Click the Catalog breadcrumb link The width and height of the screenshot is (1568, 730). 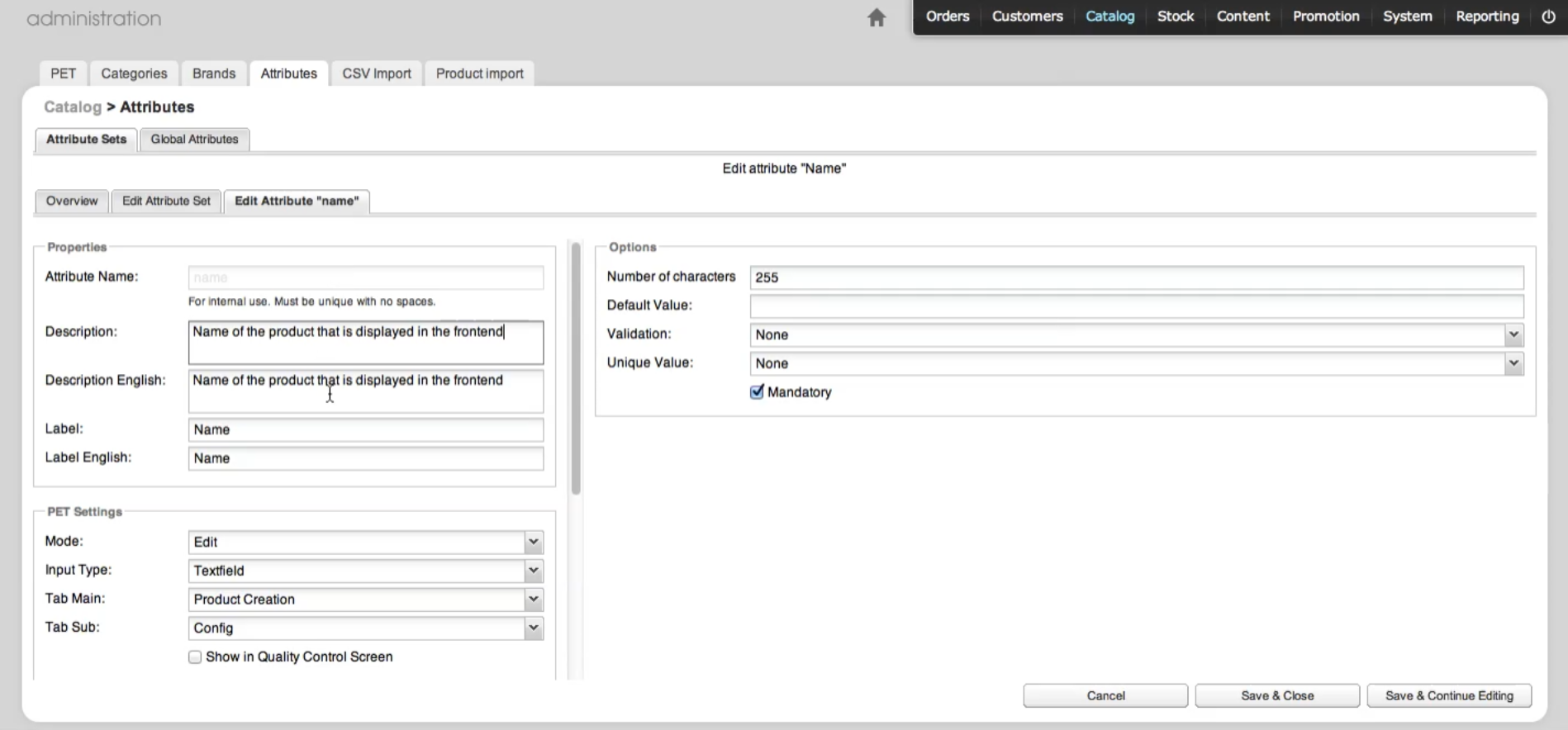click(x=73, y=107)
